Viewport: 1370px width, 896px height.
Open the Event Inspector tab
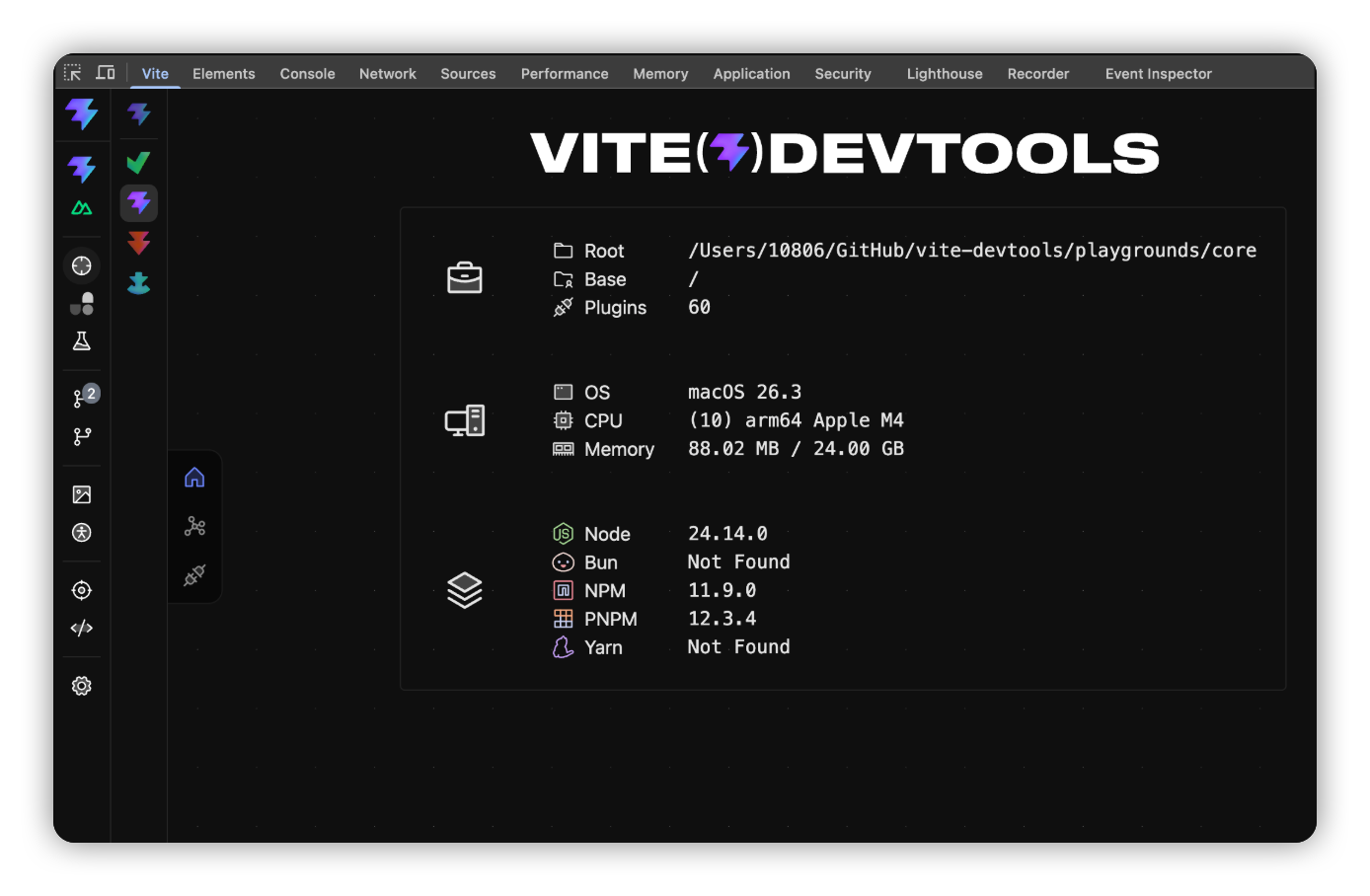[x=1159, y=74]
